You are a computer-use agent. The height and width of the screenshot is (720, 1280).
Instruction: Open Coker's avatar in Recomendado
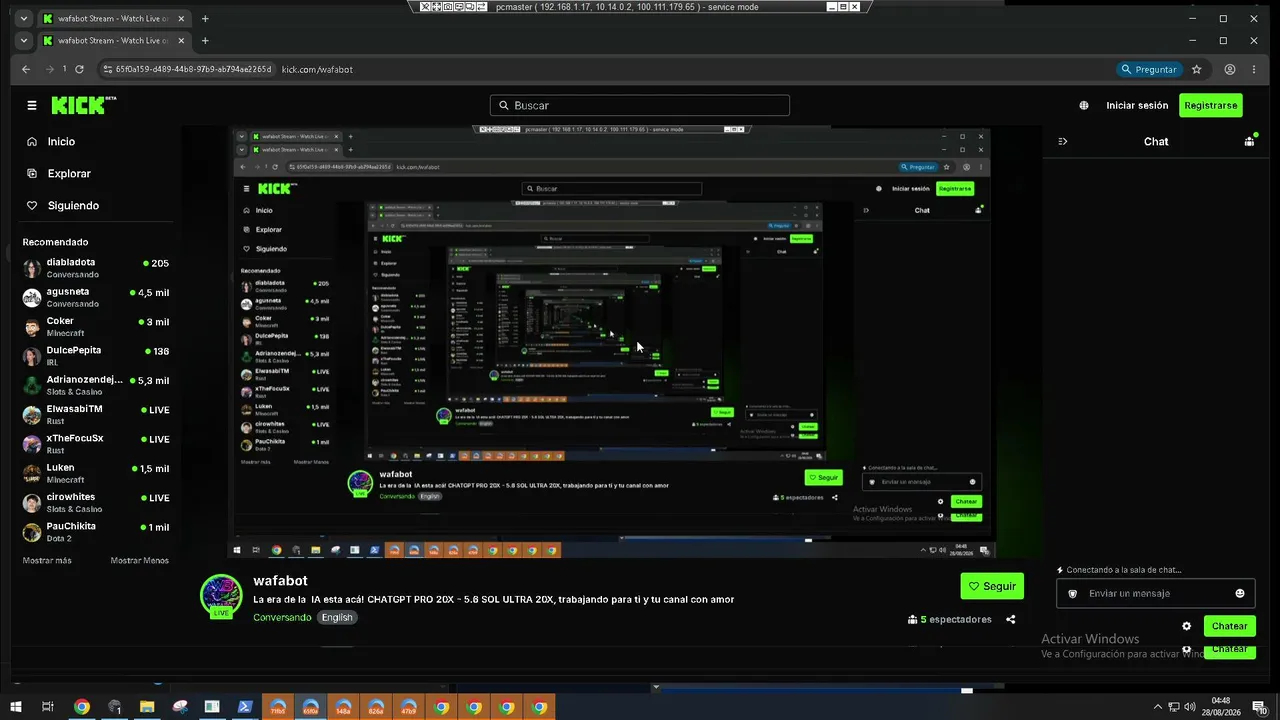click(32, 327)
